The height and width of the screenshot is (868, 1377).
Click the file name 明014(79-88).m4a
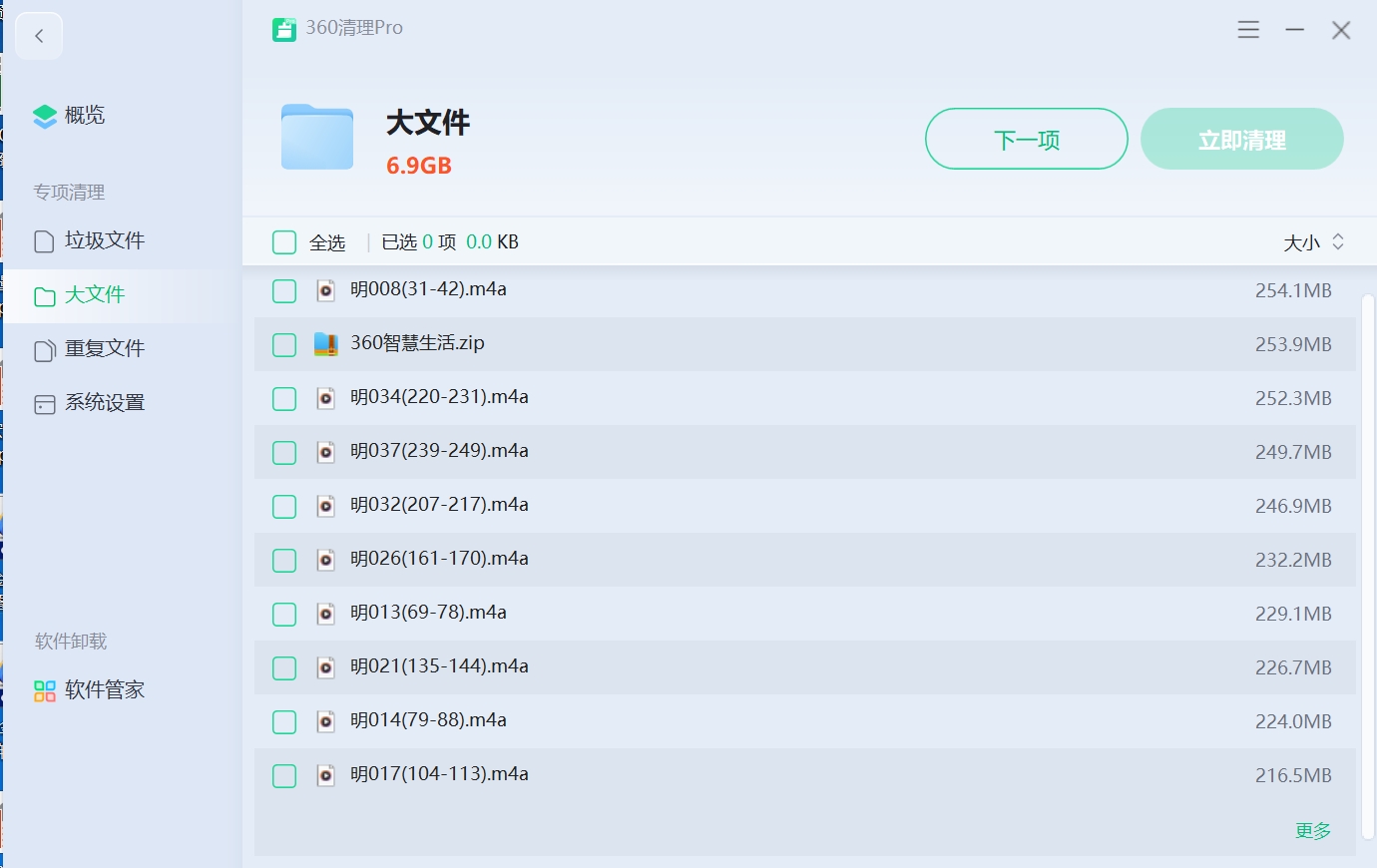point(429,720)
